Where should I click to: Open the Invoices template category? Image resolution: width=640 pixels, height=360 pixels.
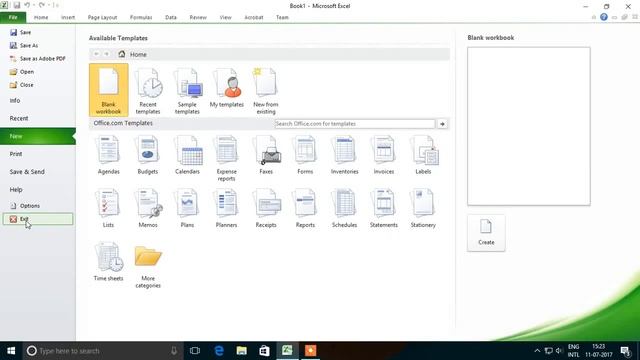(x=384, y=155)
